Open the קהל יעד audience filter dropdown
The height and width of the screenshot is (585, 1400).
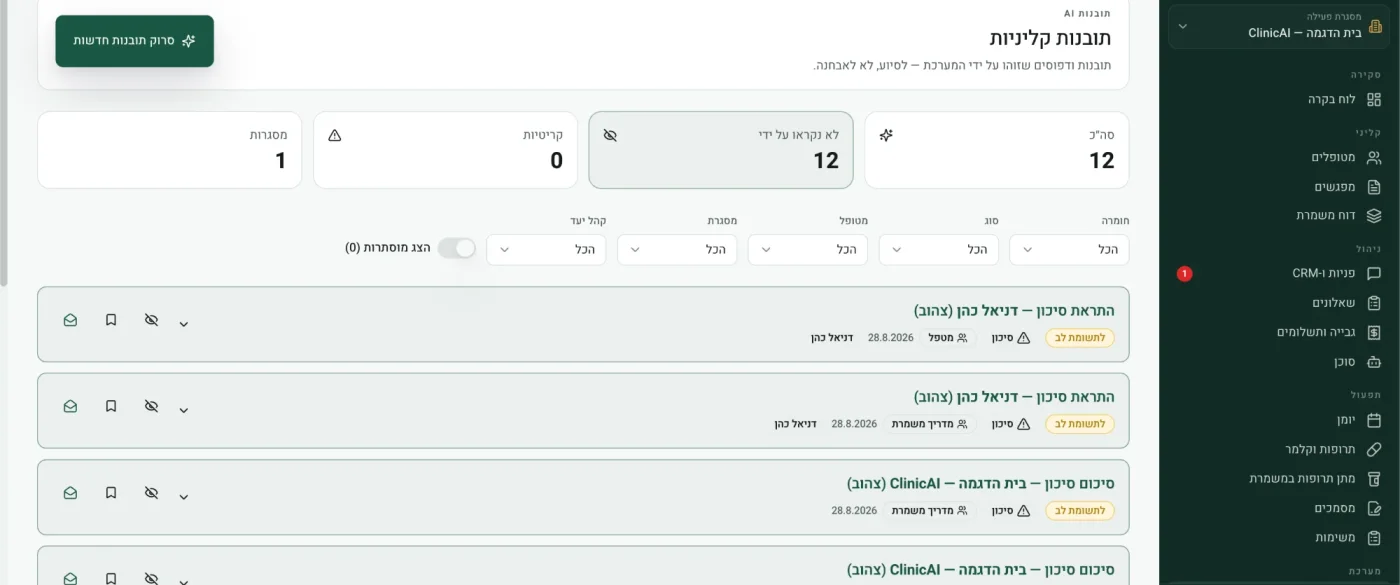(x=546, y=249)
